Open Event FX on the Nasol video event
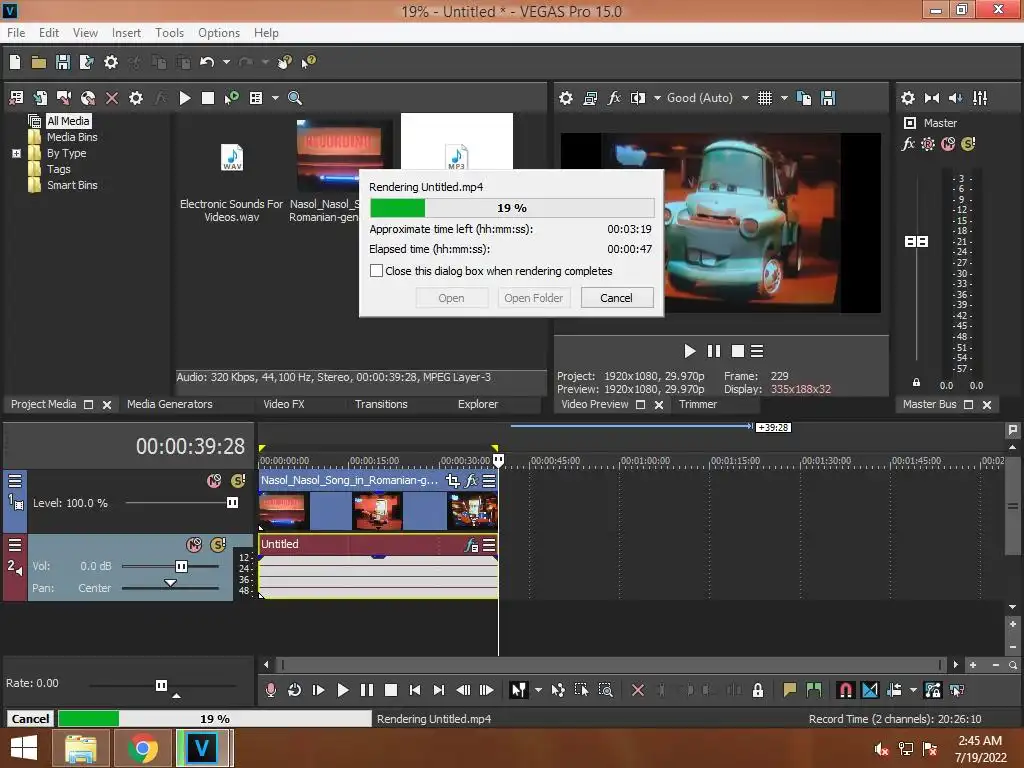The width and height of the screenshot is (1024, 768). (471, 481)
